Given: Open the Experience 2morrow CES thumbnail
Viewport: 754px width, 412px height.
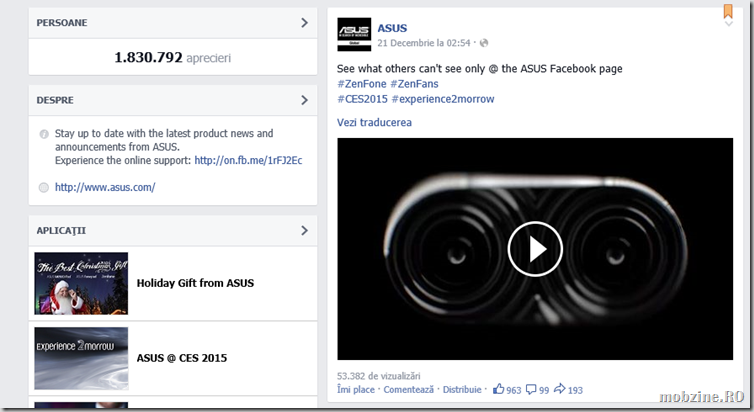Looking at the screenshot, I should coord(81,358).
